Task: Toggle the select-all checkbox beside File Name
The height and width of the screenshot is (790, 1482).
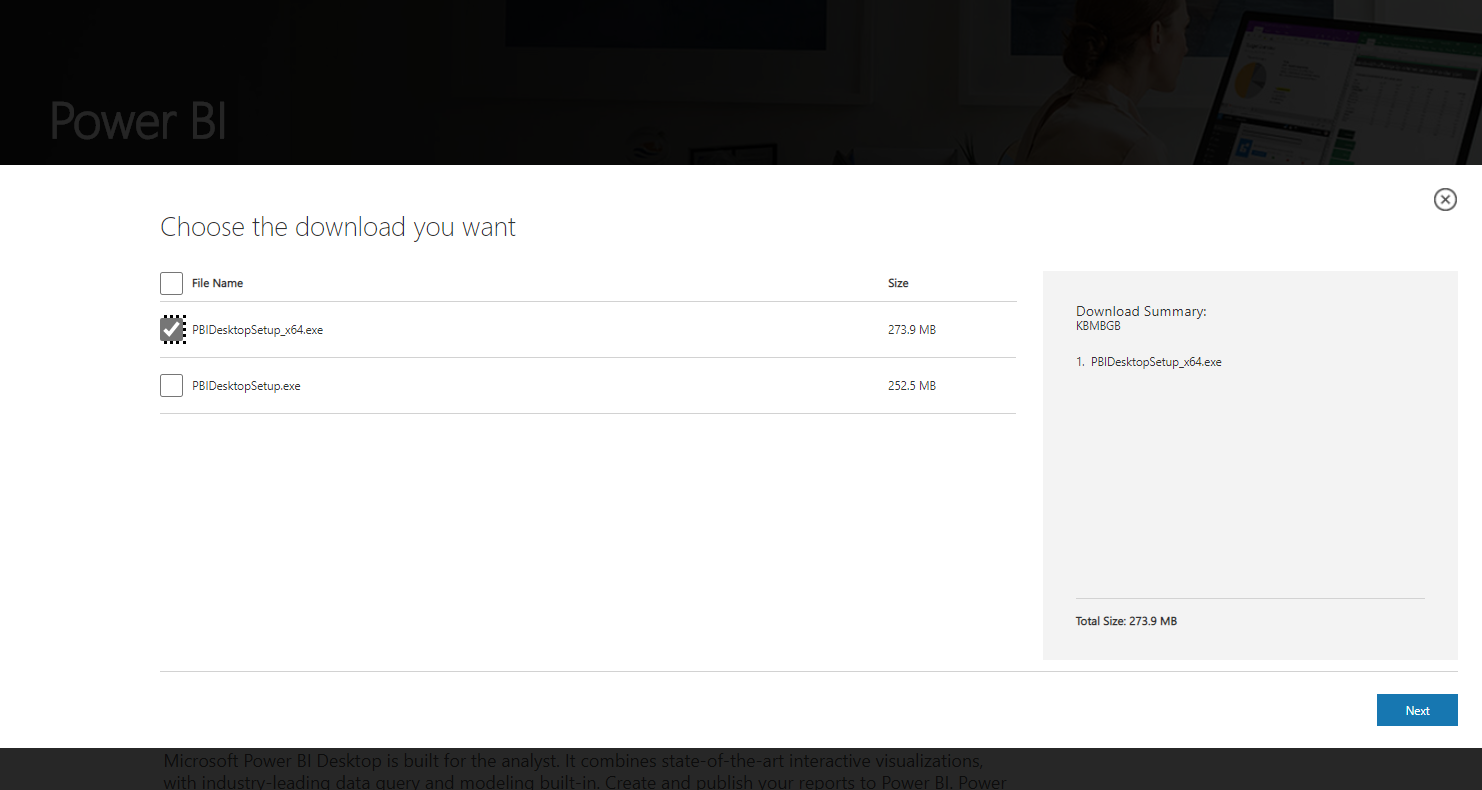Action: pos(172,283)
